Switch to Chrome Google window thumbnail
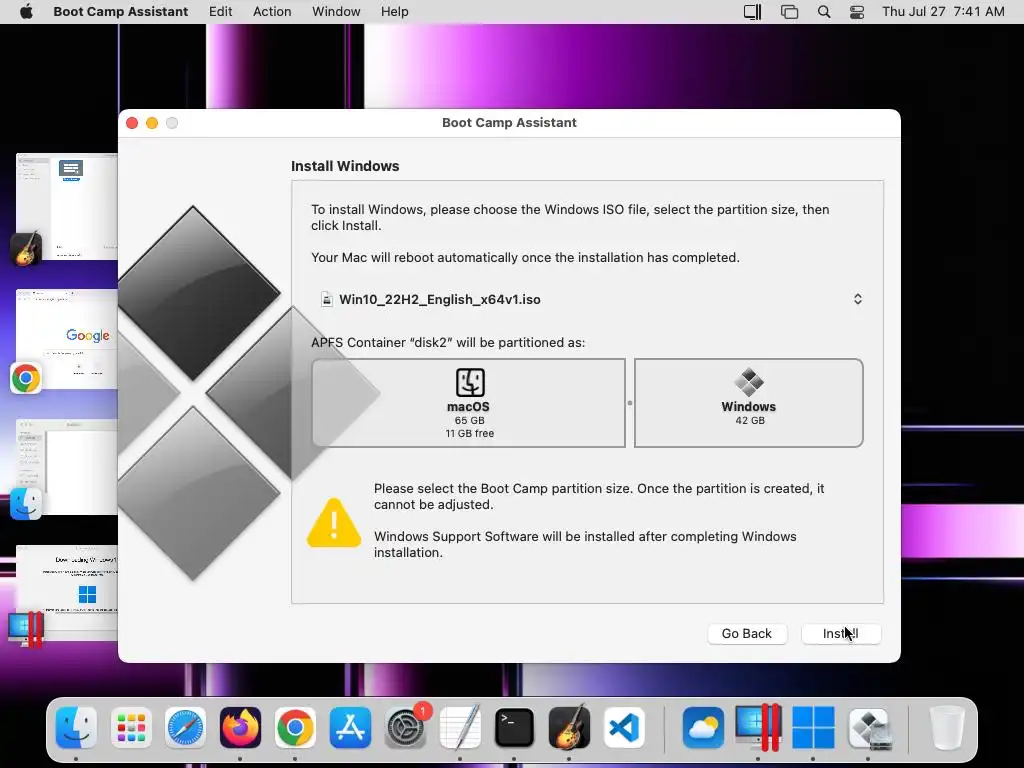The width and height of the screenshot is (1024, 768). coord(67,339)
